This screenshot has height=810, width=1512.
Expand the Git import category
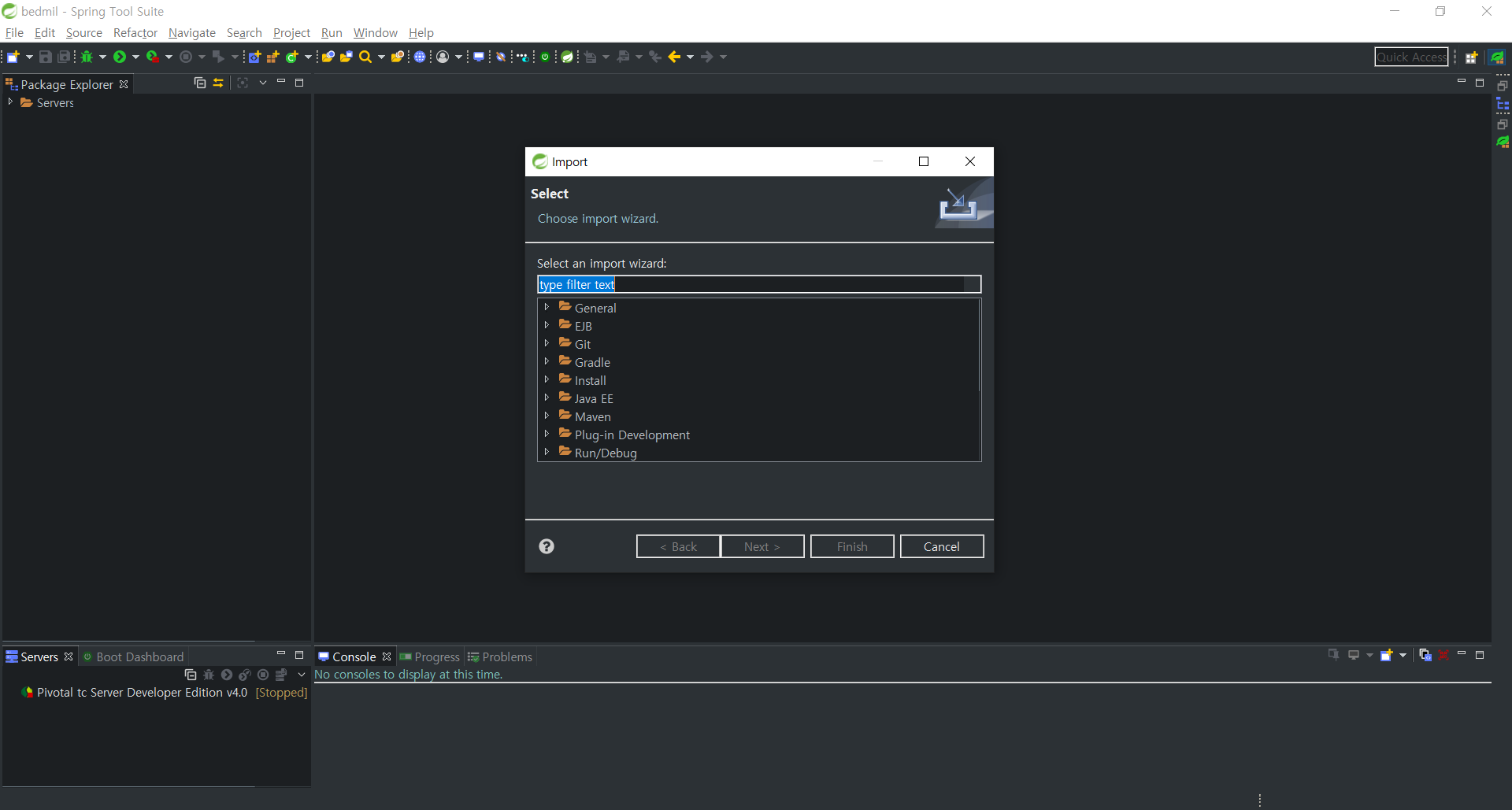pos(547,343)
